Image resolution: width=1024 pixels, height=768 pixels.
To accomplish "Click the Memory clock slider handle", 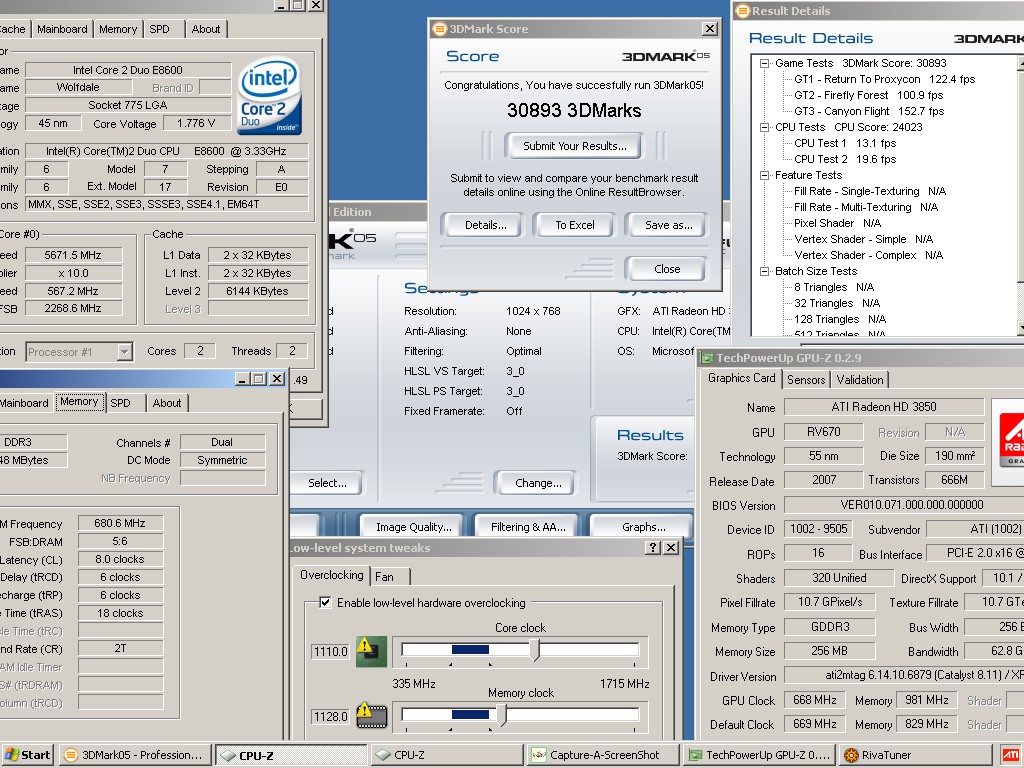I will (x=502, y=714).
